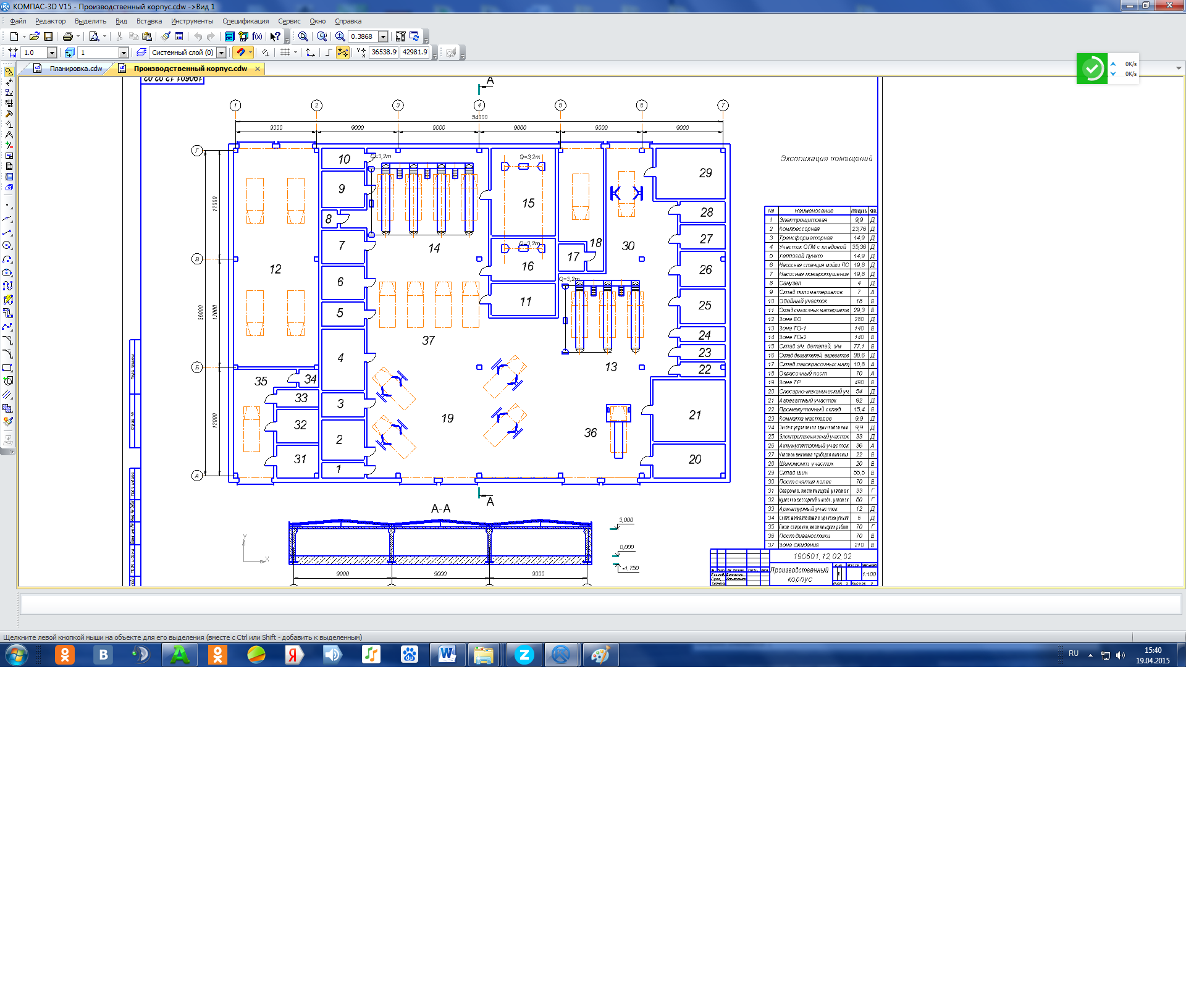
Task: Open the local coordinate system tool
Action: 311,52
